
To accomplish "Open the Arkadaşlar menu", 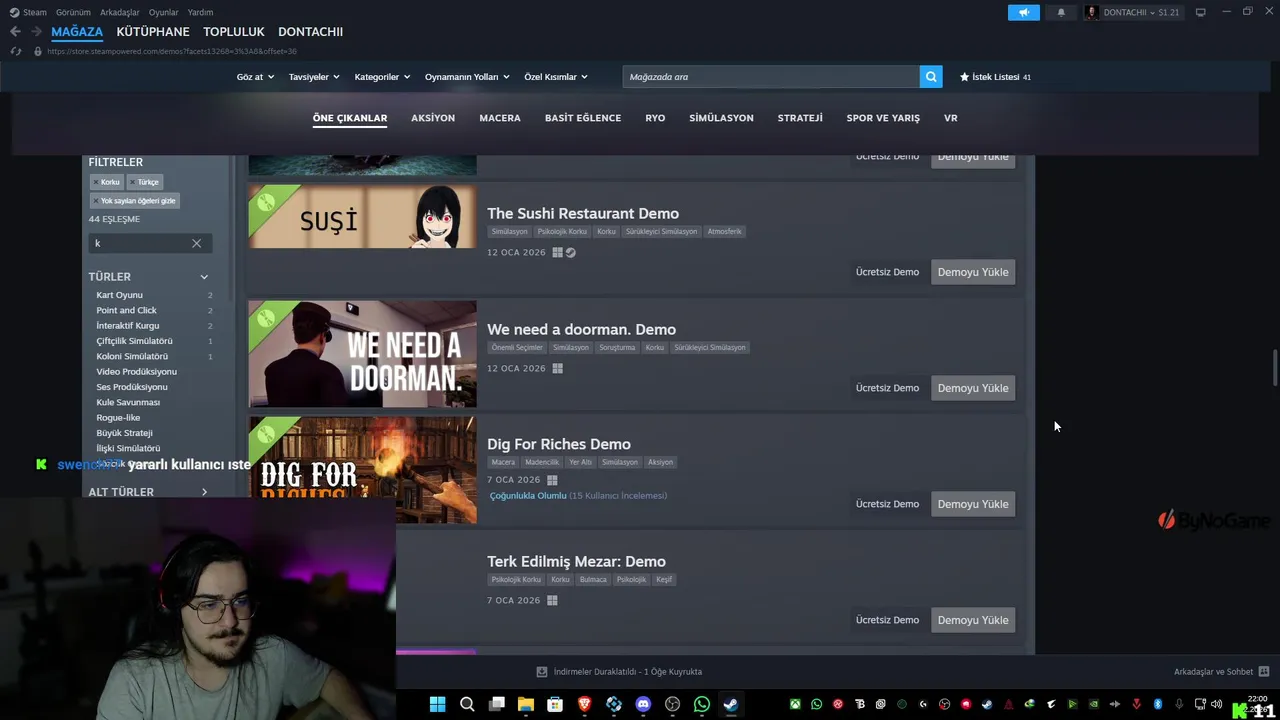I will click(x=120, y=12).
